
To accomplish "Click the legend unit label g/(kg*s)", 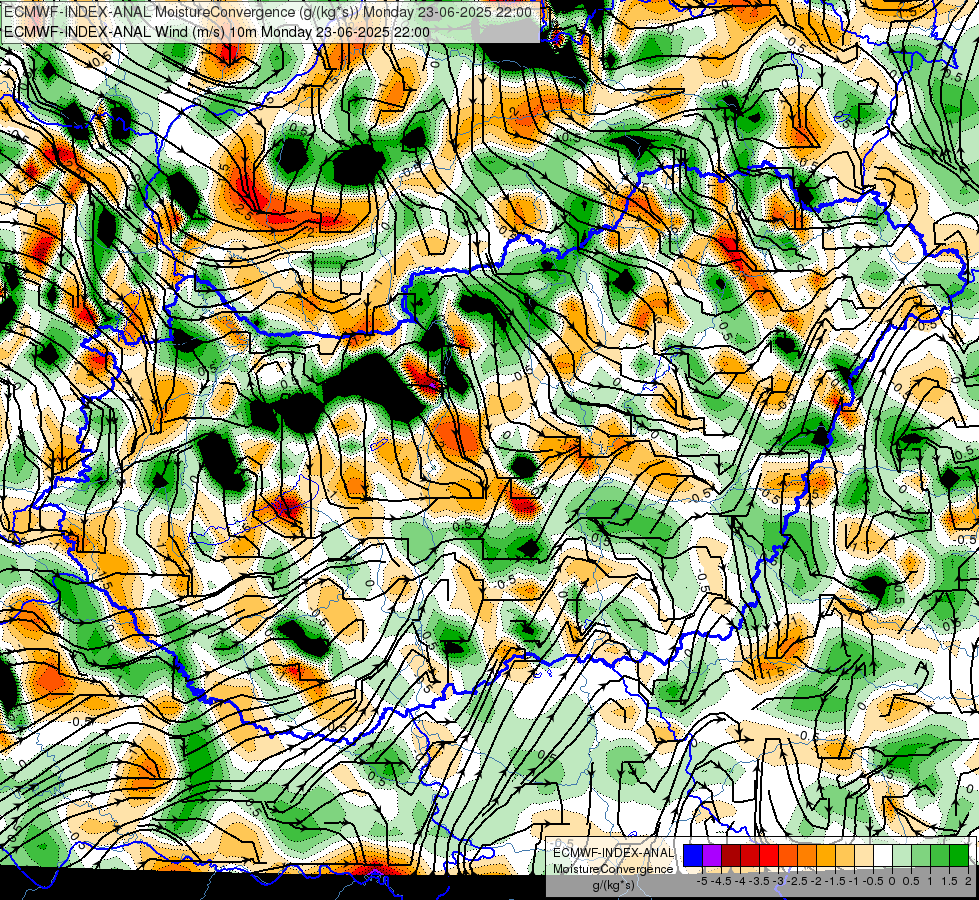I will pyautogui.click(x=613, y=885).
